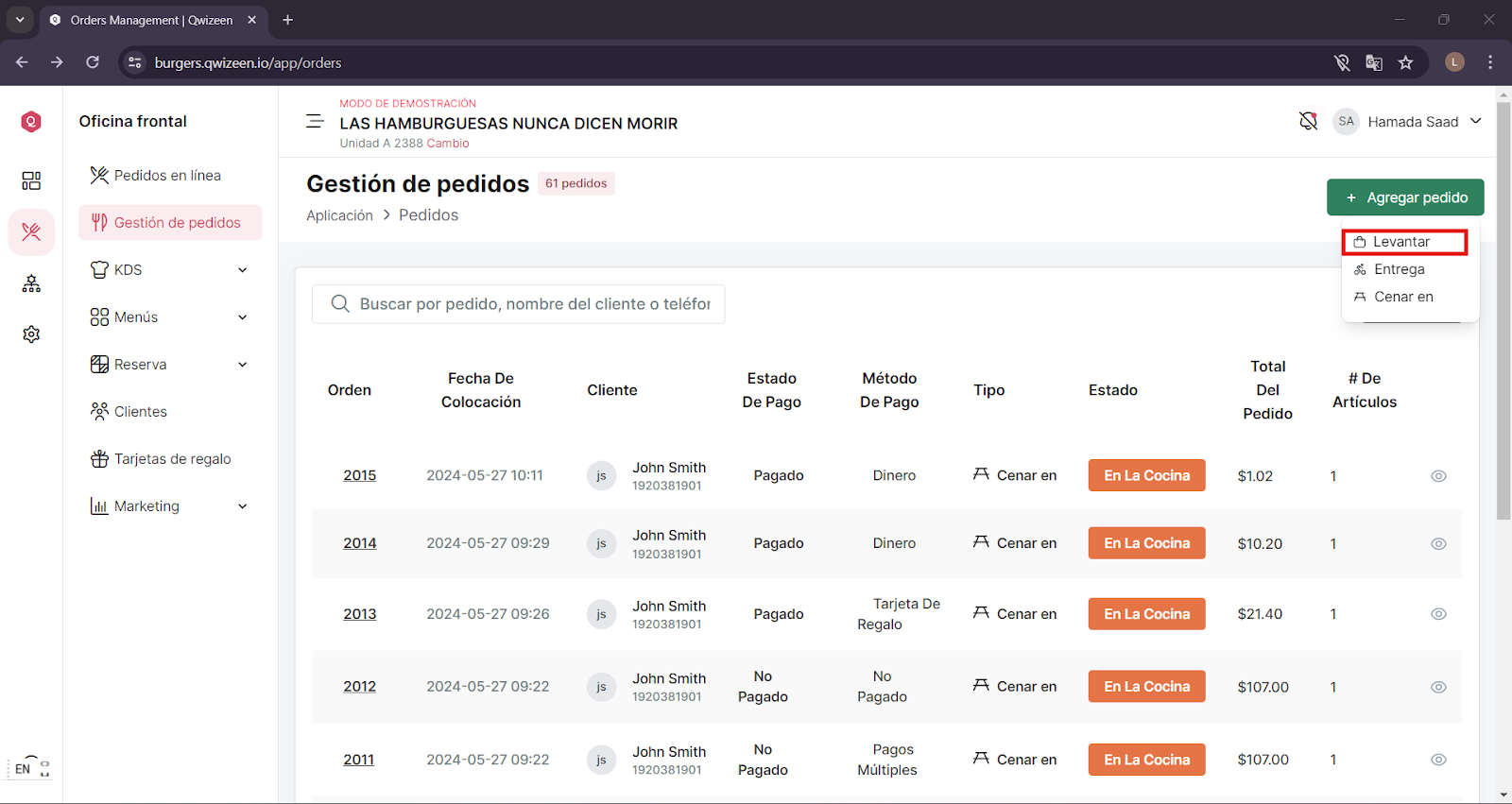The height and width of the screenshot is (804, 1512).
Task: Select the front office fork-knife rail icon
Action: tap(31, 231)
